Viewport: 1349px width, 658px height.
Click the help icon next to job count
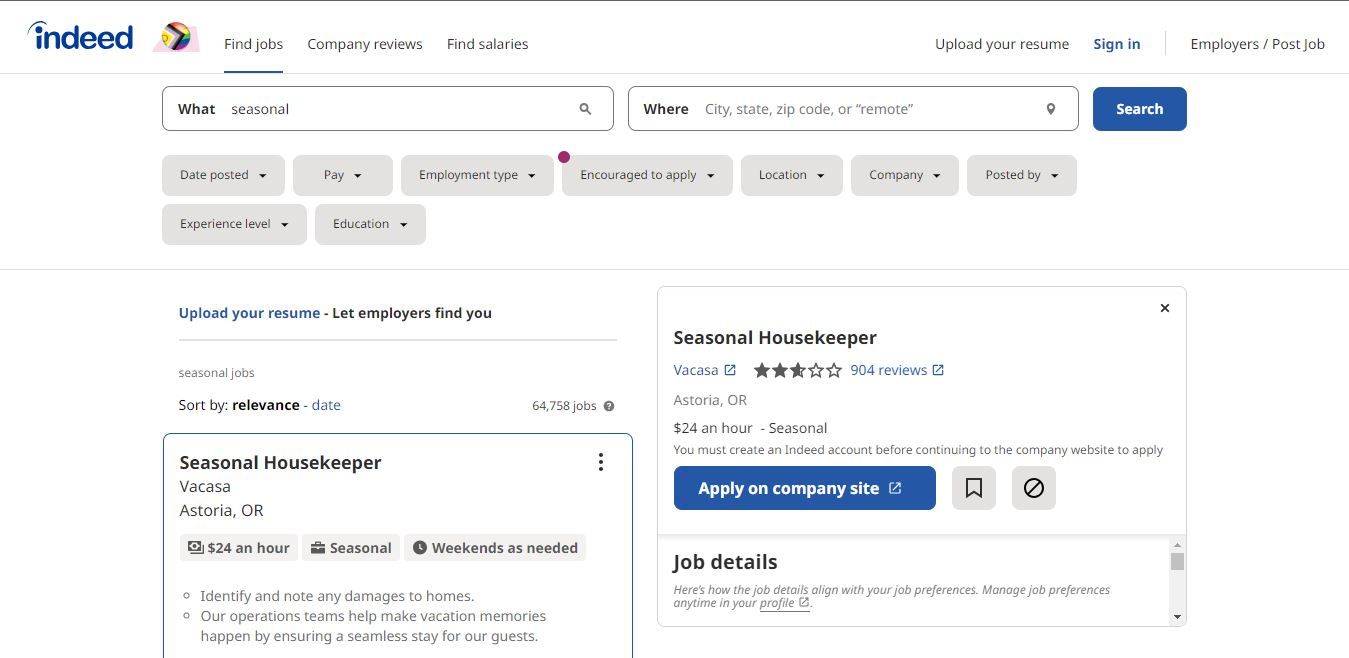[x=609, y=405]
